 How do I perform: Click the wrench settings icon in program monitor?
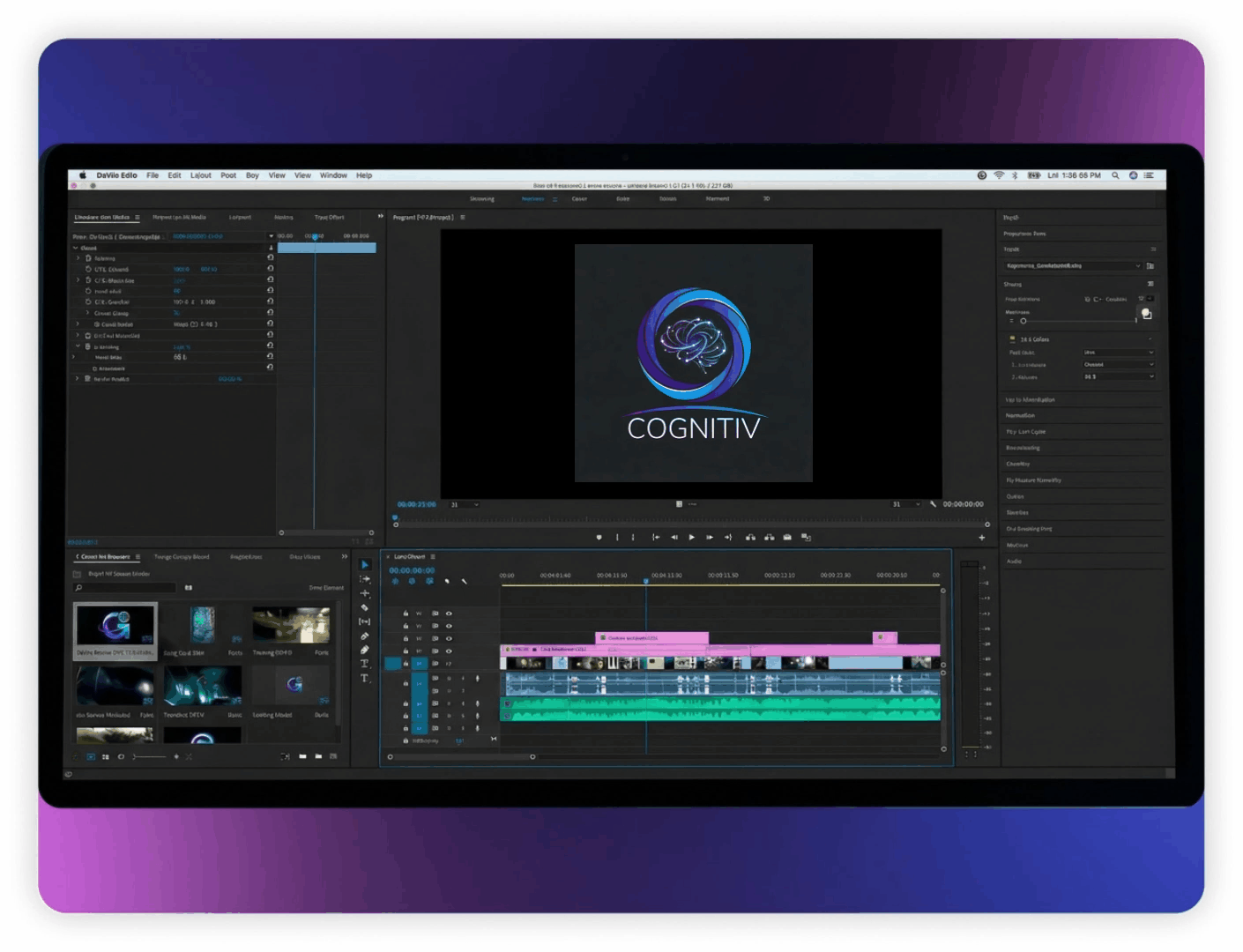point(933,504)
